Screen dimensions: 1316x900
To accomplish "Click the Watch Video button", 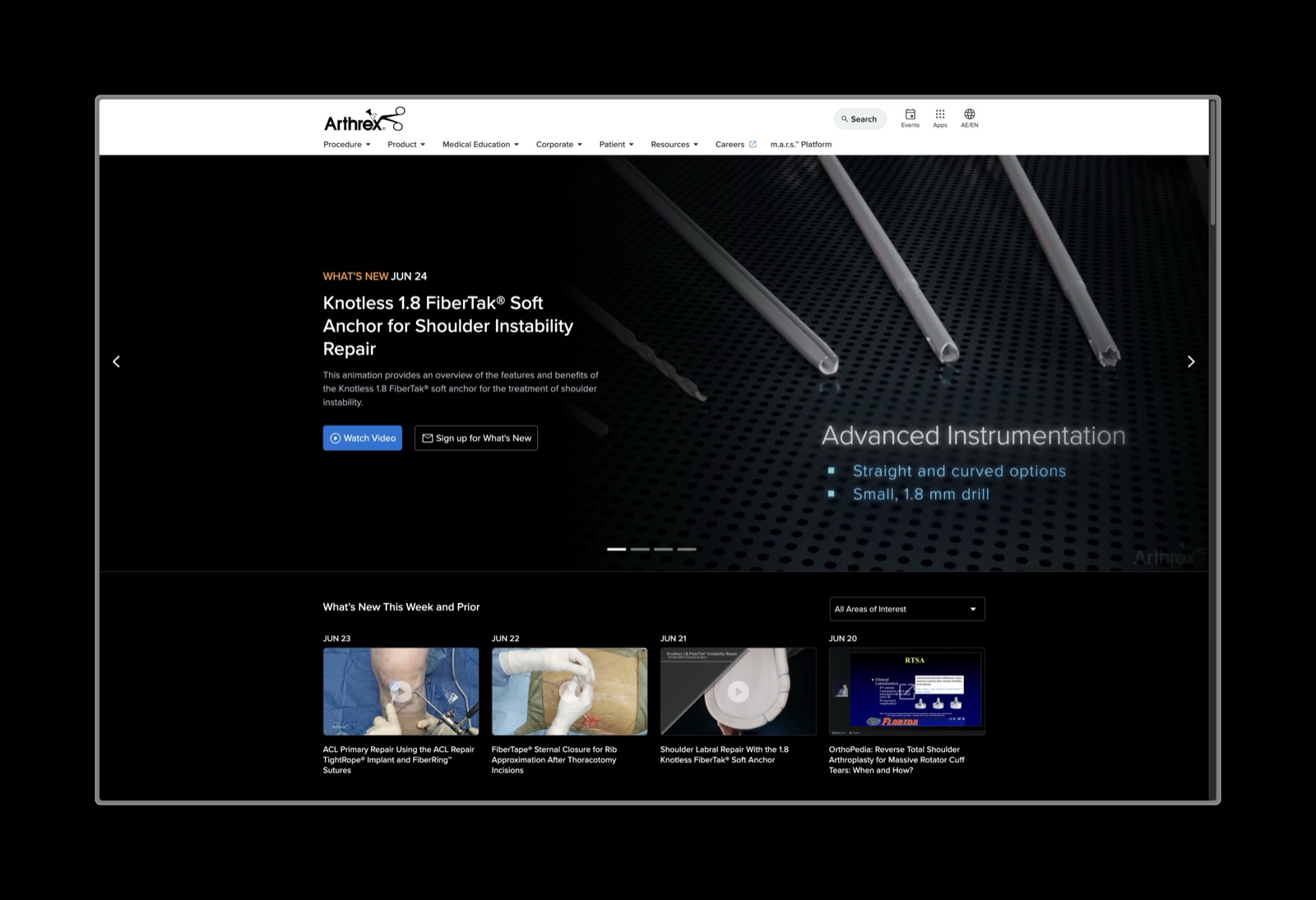I will [x=363, y=438].
